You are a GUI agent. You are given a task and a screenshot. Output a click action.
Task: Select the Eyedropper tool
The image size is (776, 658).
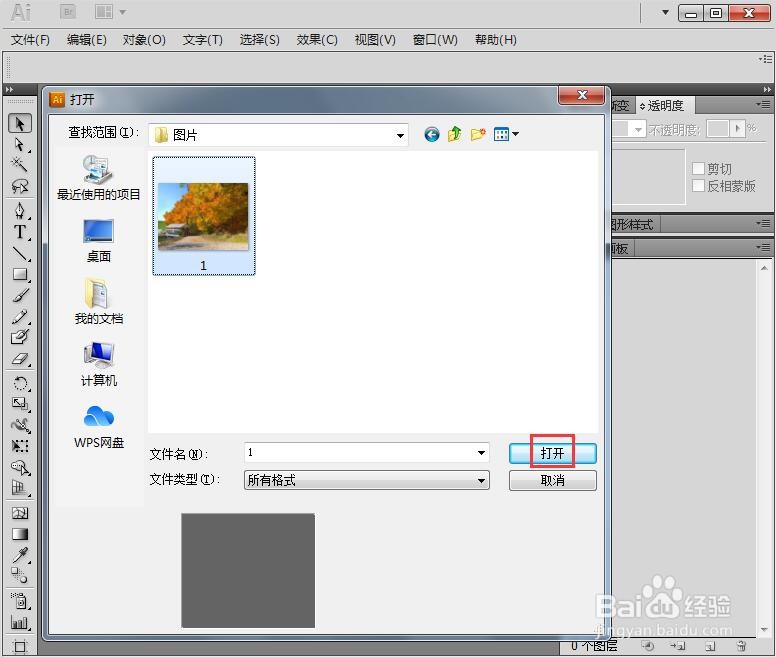20,555
